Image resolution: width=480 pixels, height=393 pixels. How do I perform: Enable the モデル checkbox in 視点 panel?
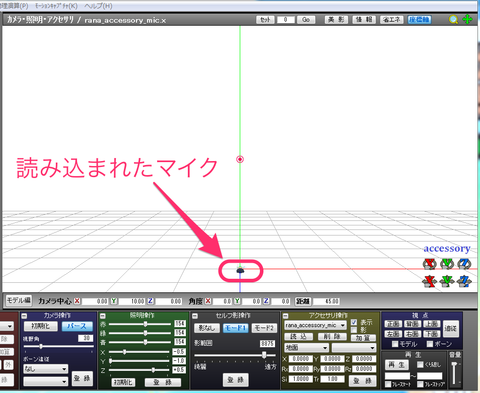point(395,344)
